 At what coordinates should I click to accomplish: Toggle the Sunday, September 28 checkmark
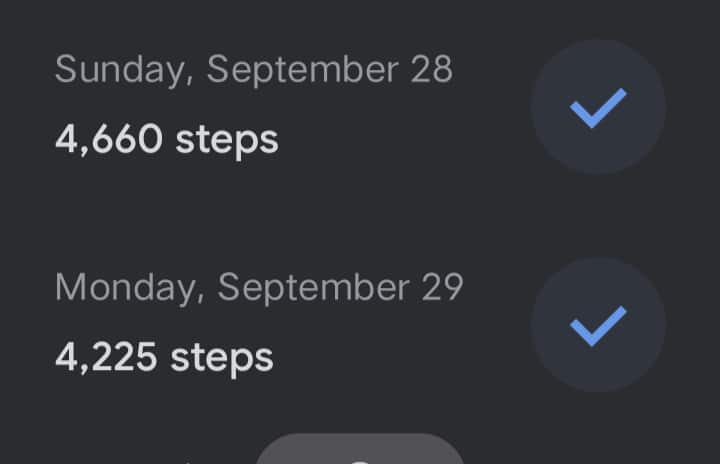pos(598,107)
